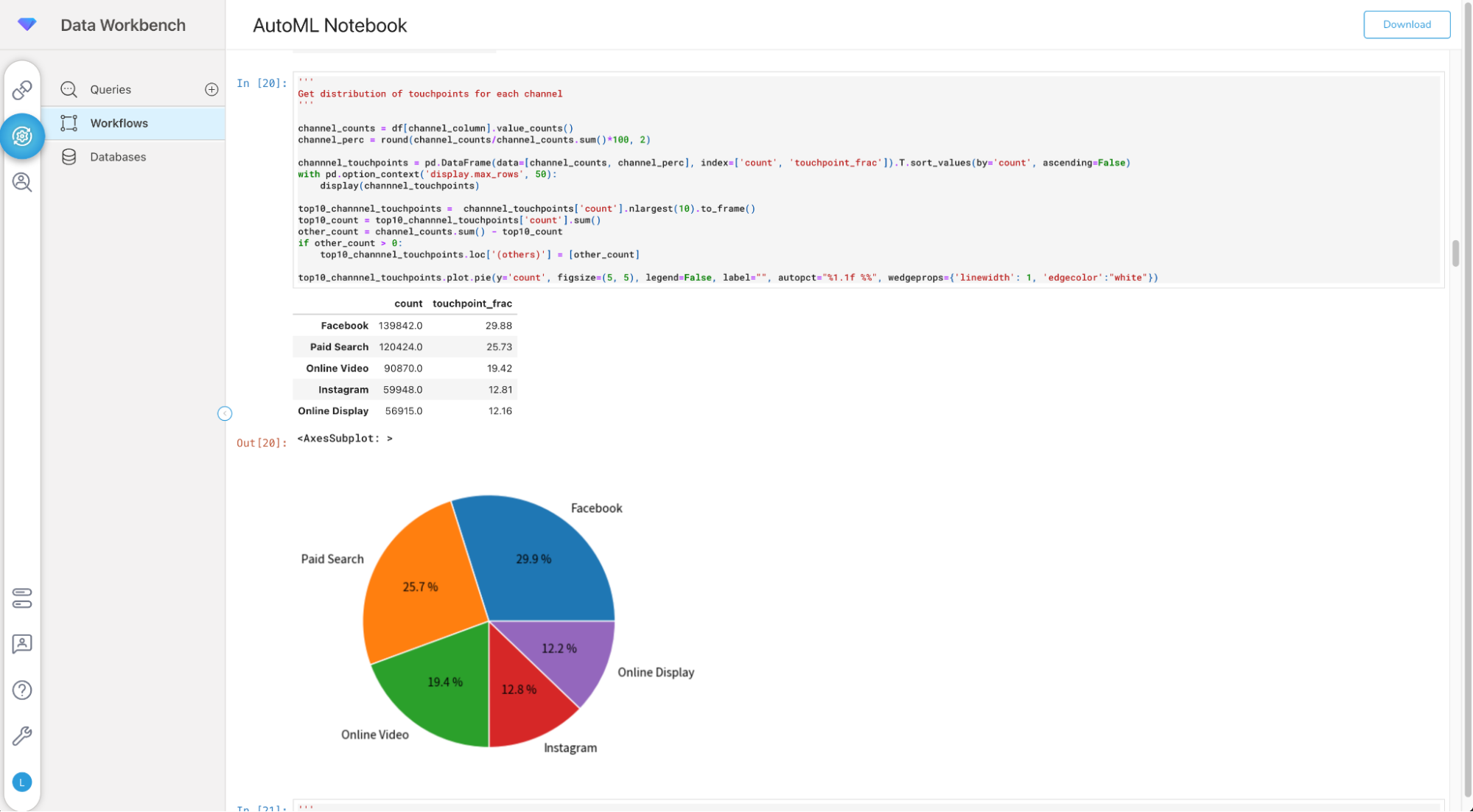Click the notebook vertical scrollbar thumb
This screenshot has width=1473, height=812.
tap(1455, 253)
